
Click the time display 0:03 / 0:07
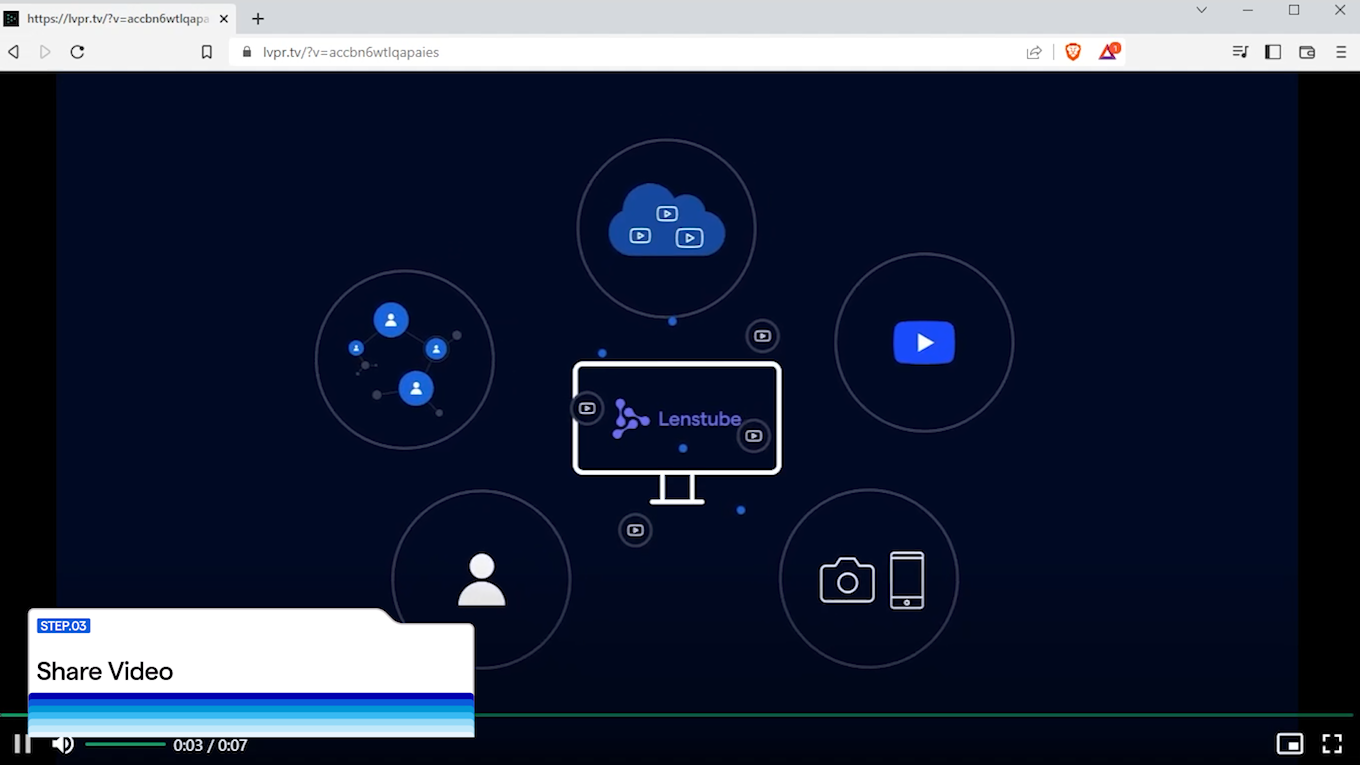[210, 745]
